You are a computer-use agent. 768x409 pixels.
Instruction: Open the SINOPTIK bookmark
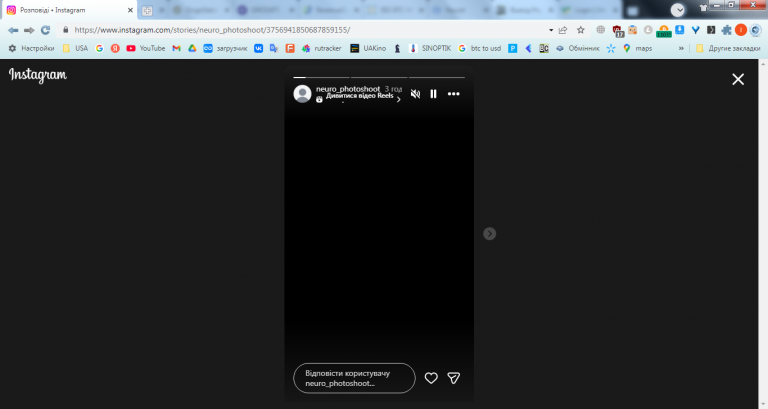[430, 48]
